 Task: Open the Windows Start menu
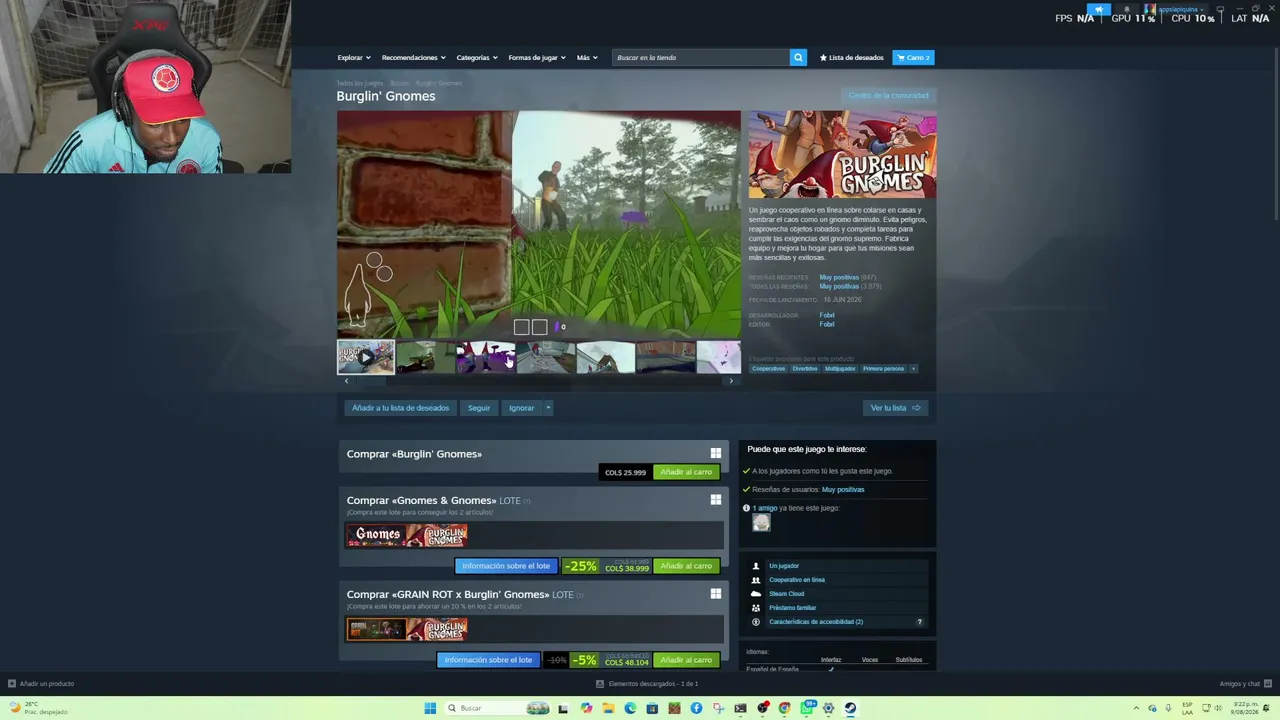[430, 708]
